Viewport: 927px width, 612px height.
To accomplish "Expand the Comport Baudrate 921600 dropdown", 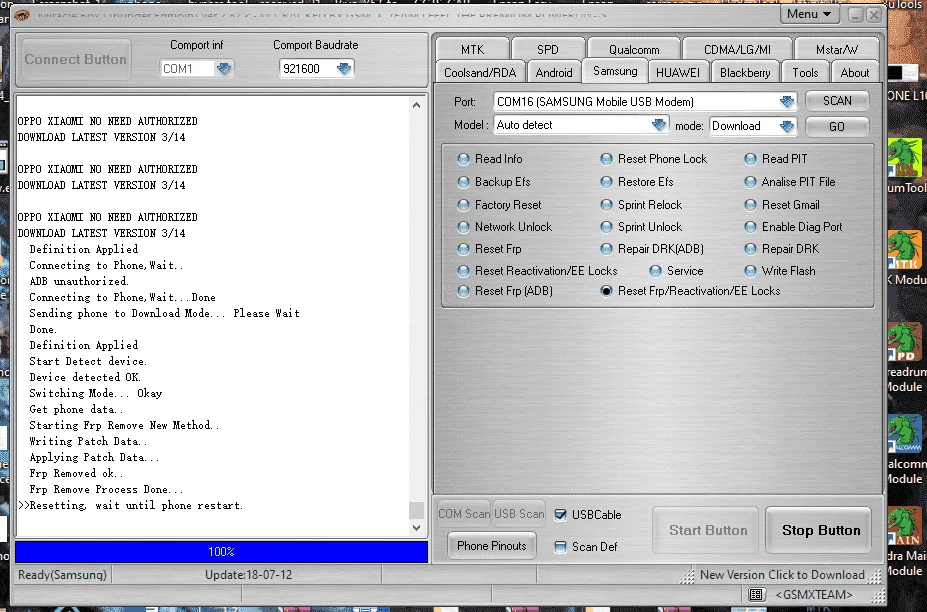I will point(344,69).
